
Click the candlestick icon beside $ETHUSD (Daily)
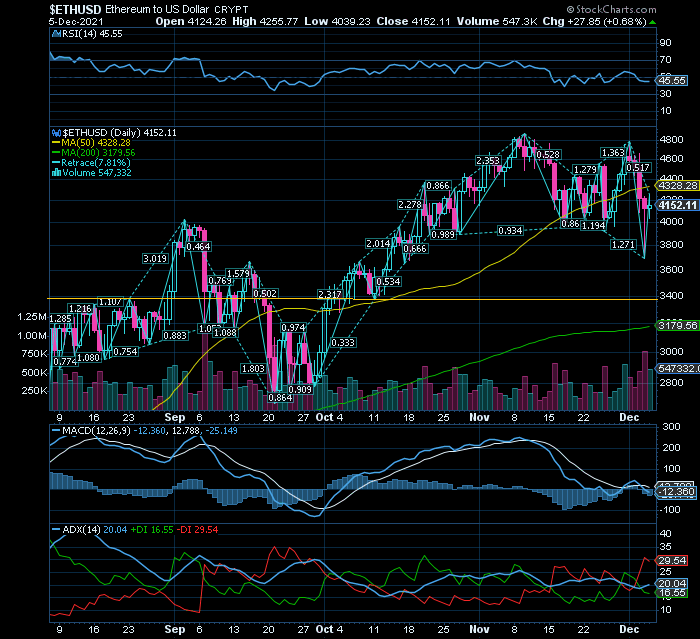pos(57,133)
